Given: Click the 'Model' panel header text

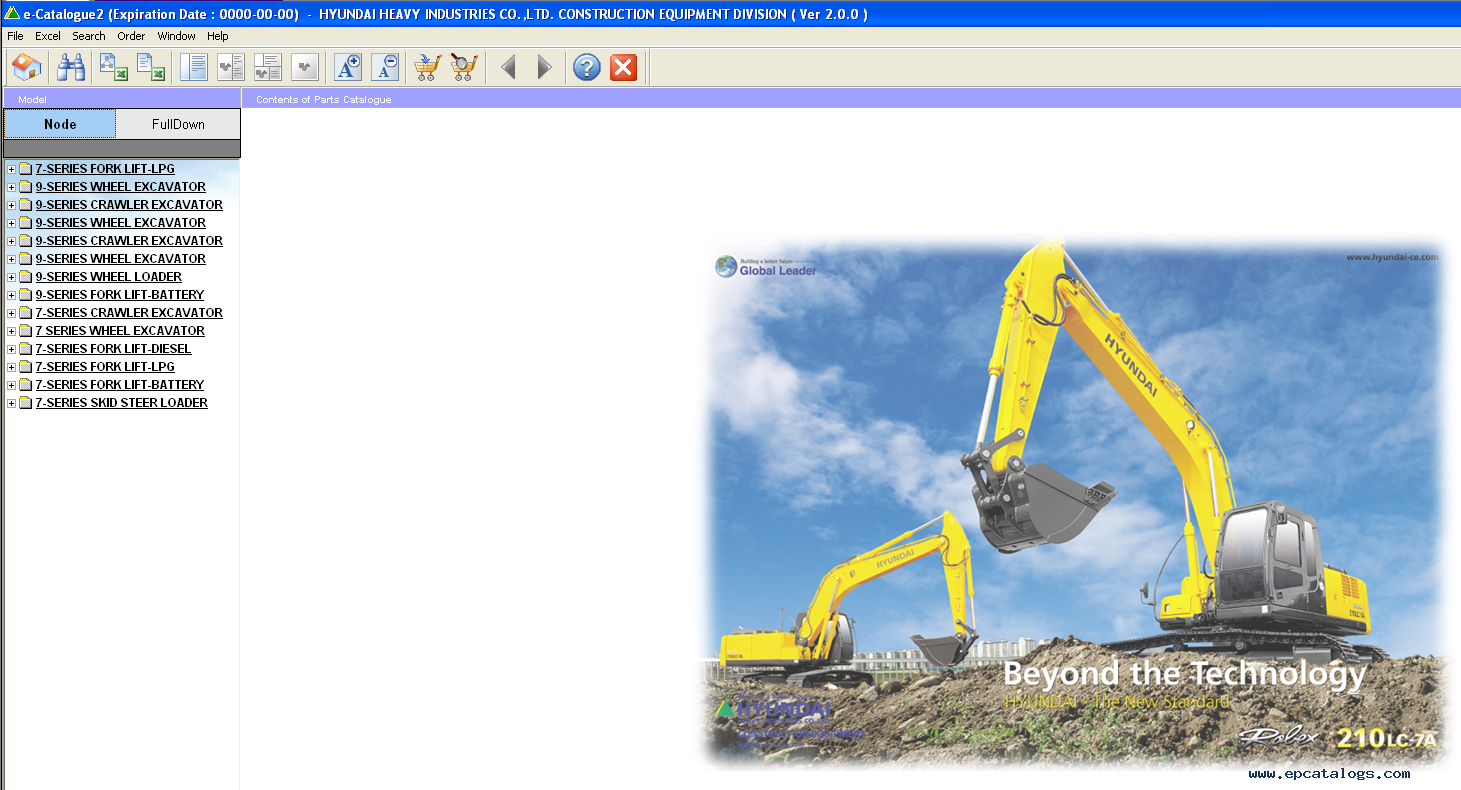Looking at the screenshot, I should click(32, 99).
